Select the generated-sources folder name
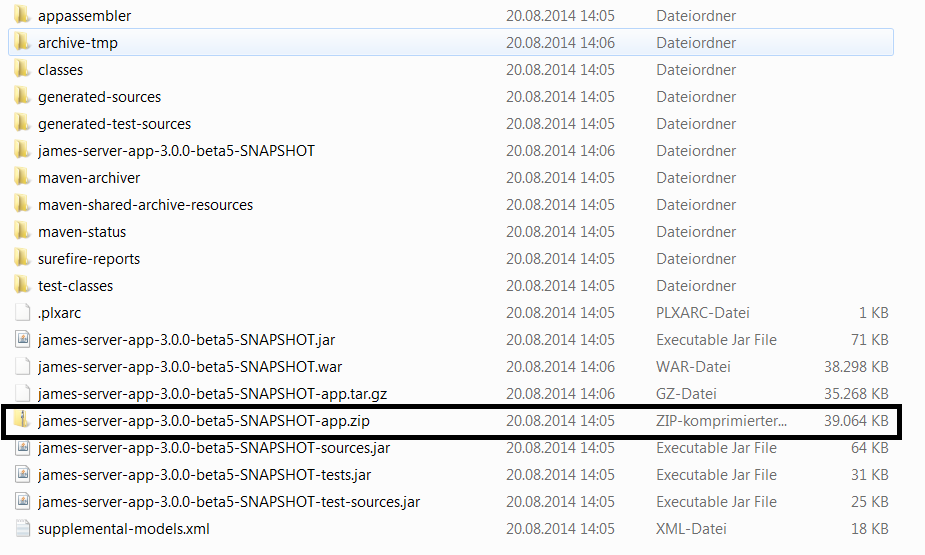The height and width of the screenshot is (555, 925). click(x=99, y=97)
